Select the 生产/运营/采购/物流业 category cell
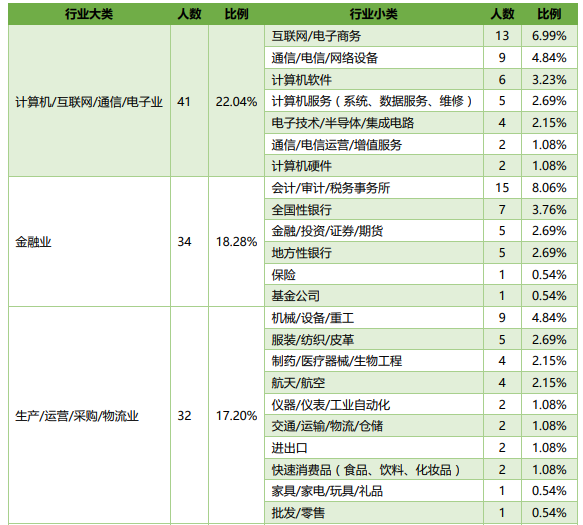The image size is (583, 525). [89, 416]
